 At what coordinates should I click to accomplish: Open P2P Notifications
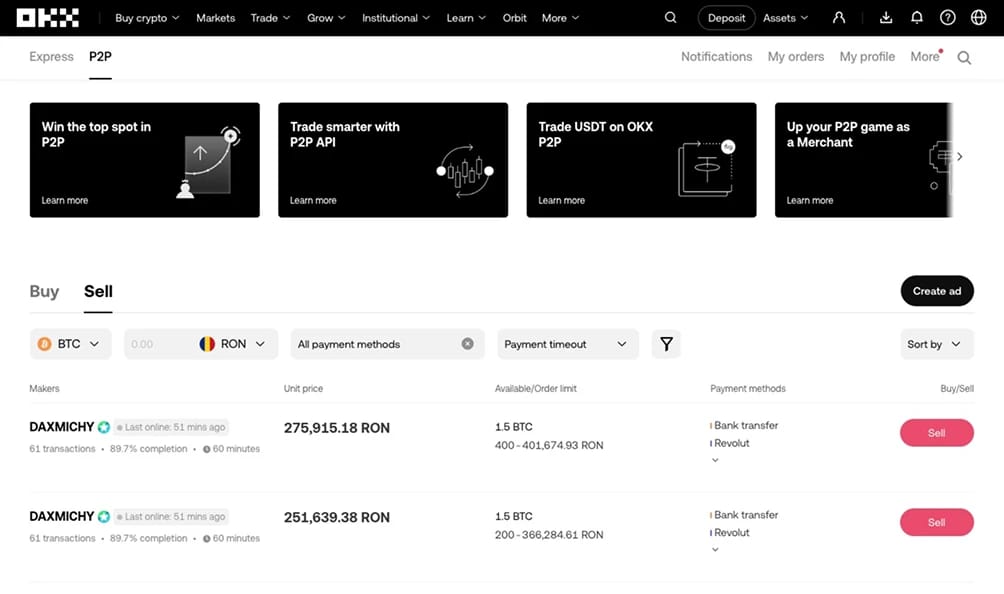click(717, 56)
